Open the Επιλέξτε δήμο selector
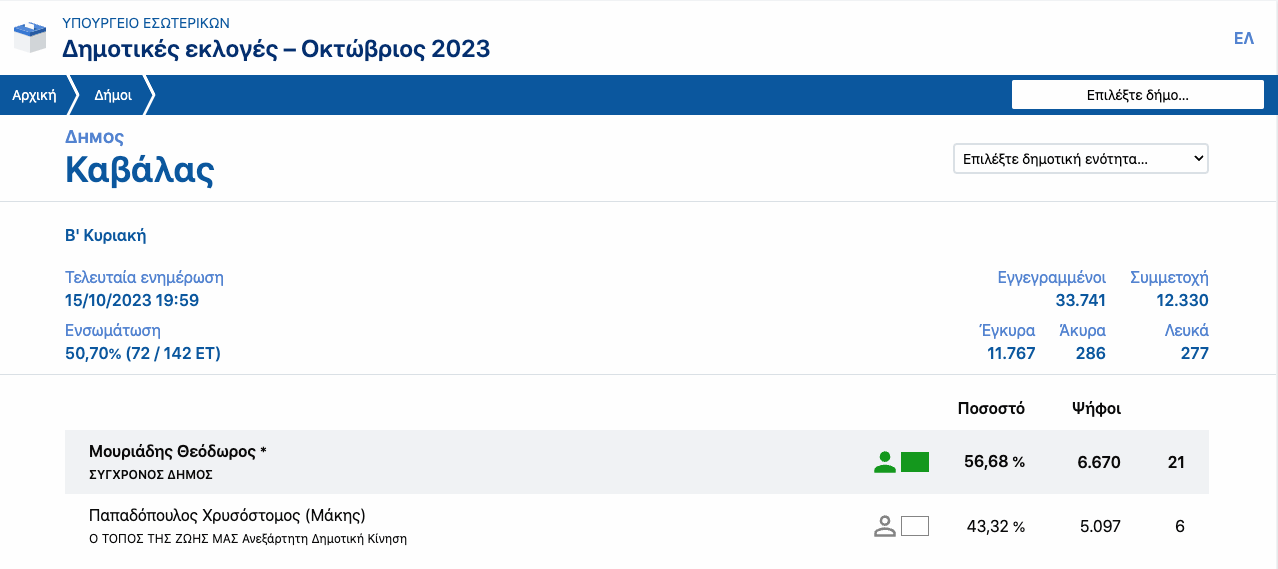The height and width of the screenshot is (569, 1278). click(x=1137, y=95)
